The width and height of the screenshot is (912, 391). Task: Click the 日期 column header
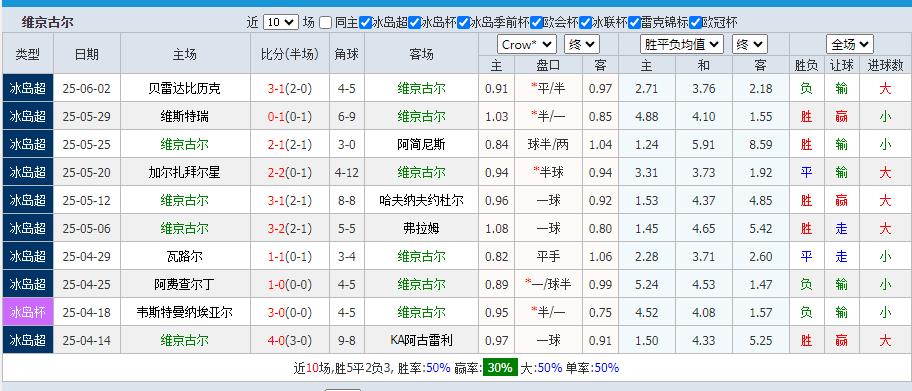tap(87, 54)
